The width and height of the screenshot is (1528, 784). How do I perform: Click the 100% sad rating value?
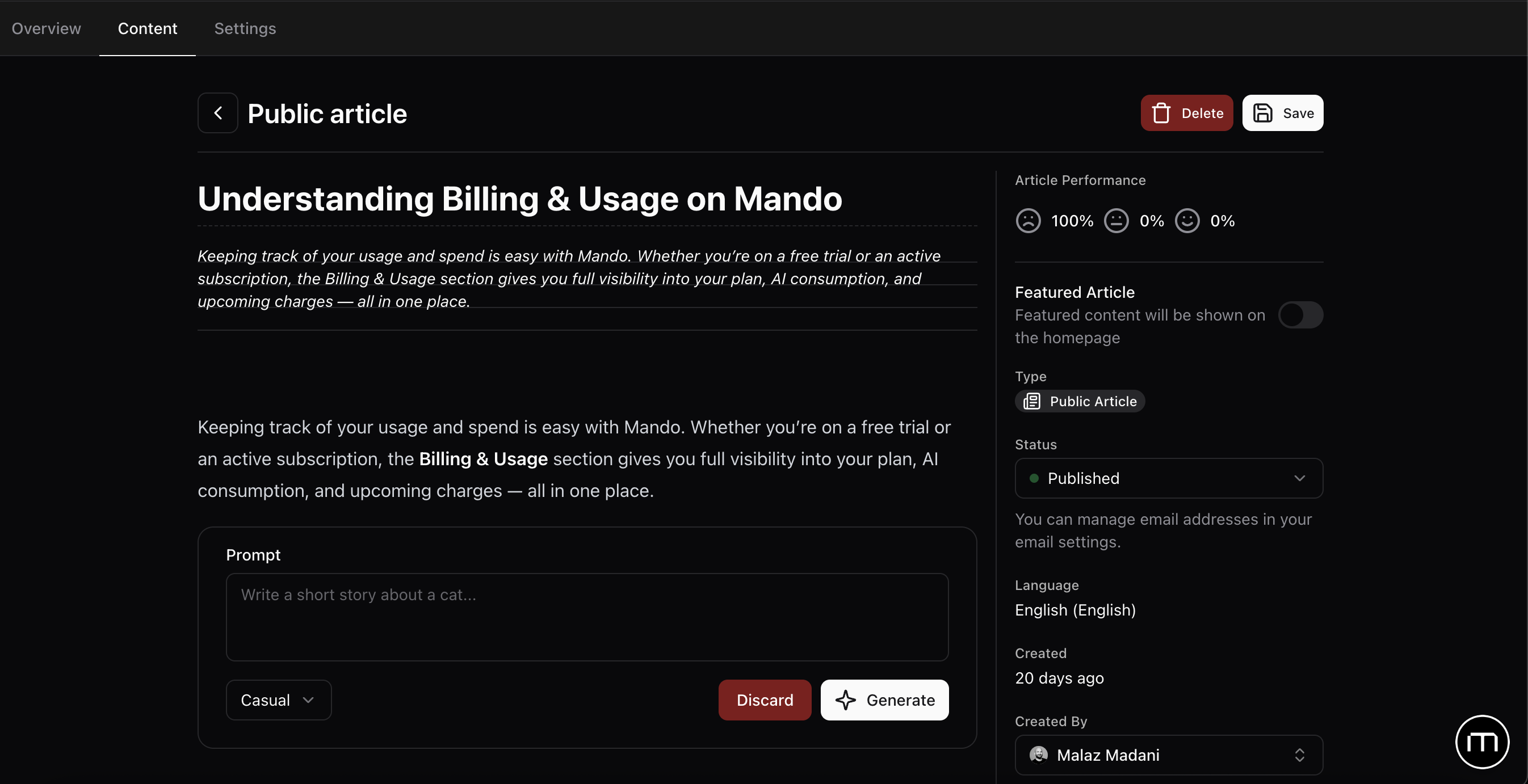[x=1072, y=221]
